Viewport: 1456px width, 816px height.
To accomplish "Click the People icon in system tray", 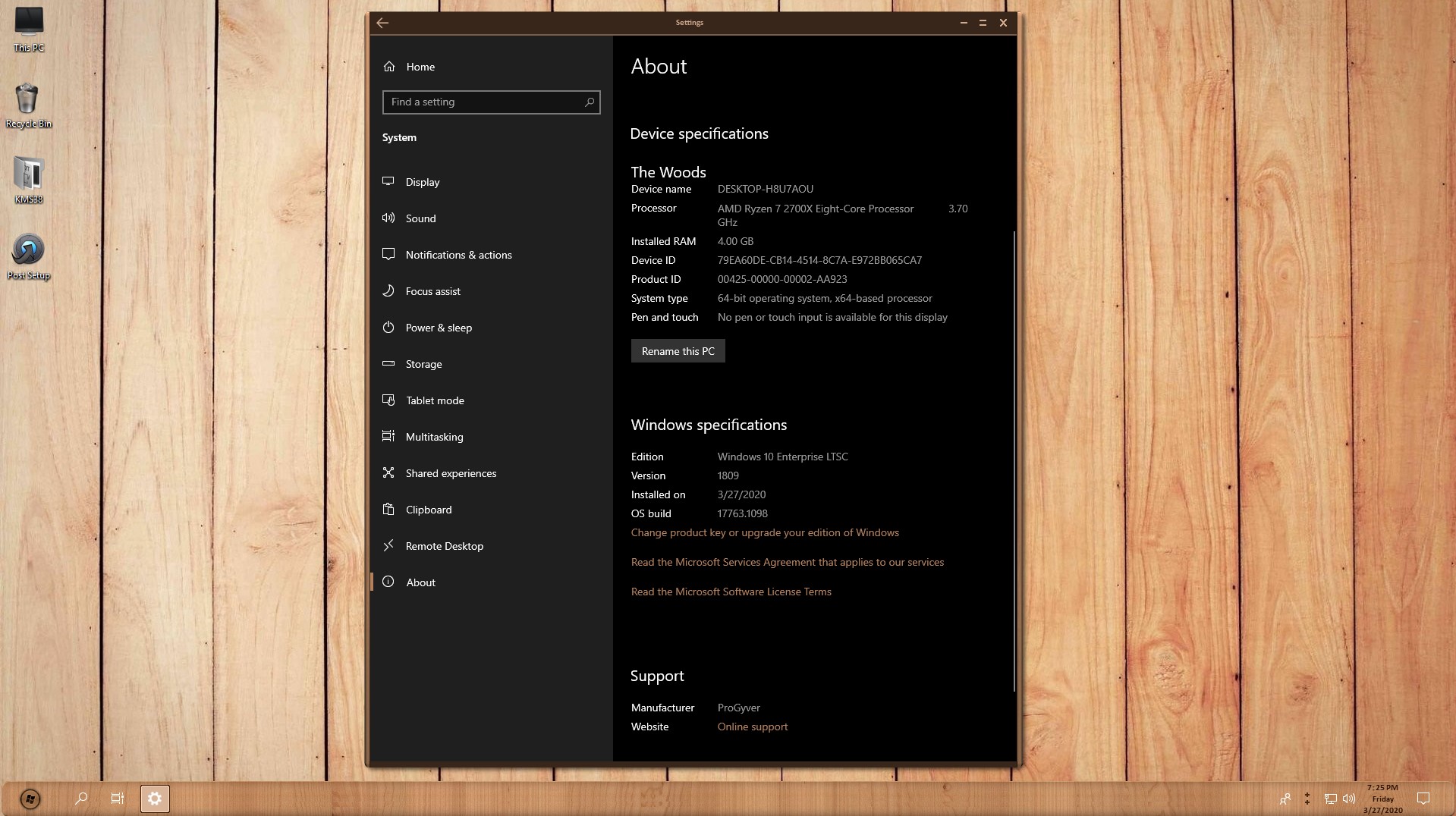I will [x=1285, y=799].
